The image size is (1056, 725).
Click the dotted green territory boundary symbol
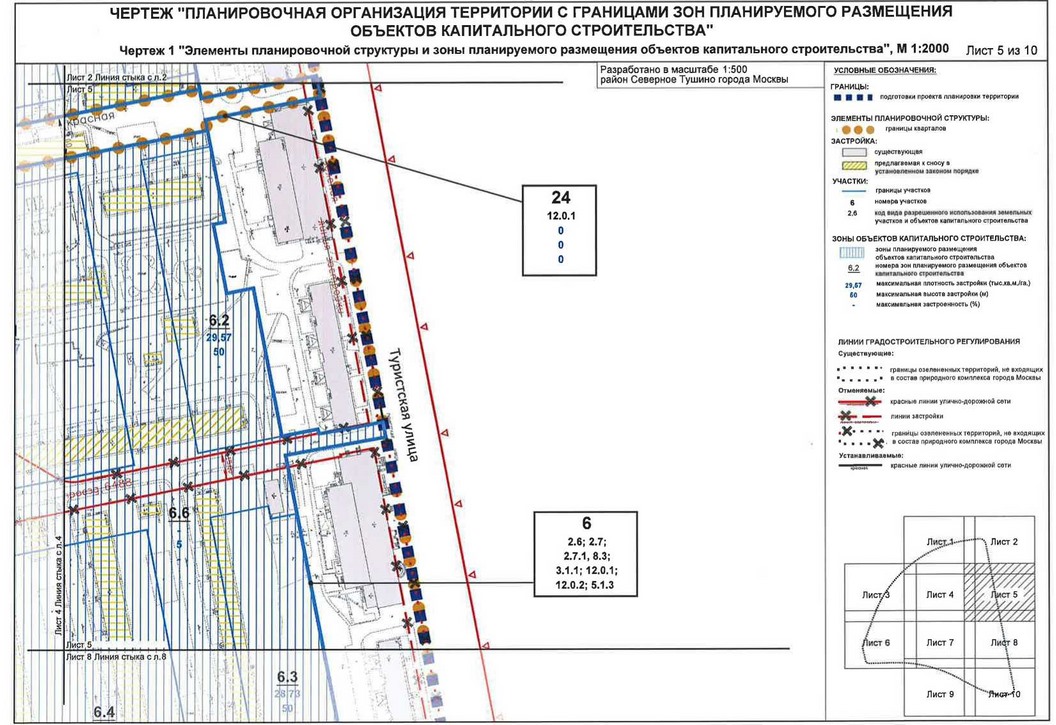859,374
